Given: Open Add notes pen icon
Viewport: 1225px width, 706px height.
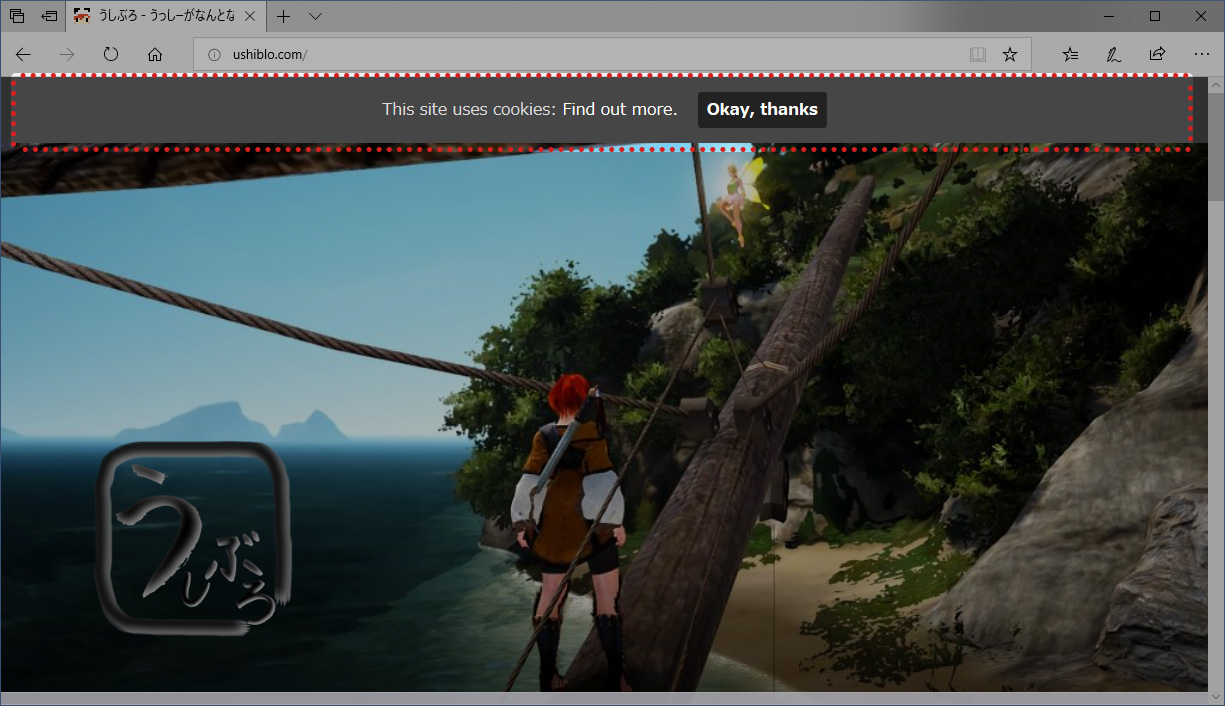Looking at the screenshot, I should (1113, 55).
